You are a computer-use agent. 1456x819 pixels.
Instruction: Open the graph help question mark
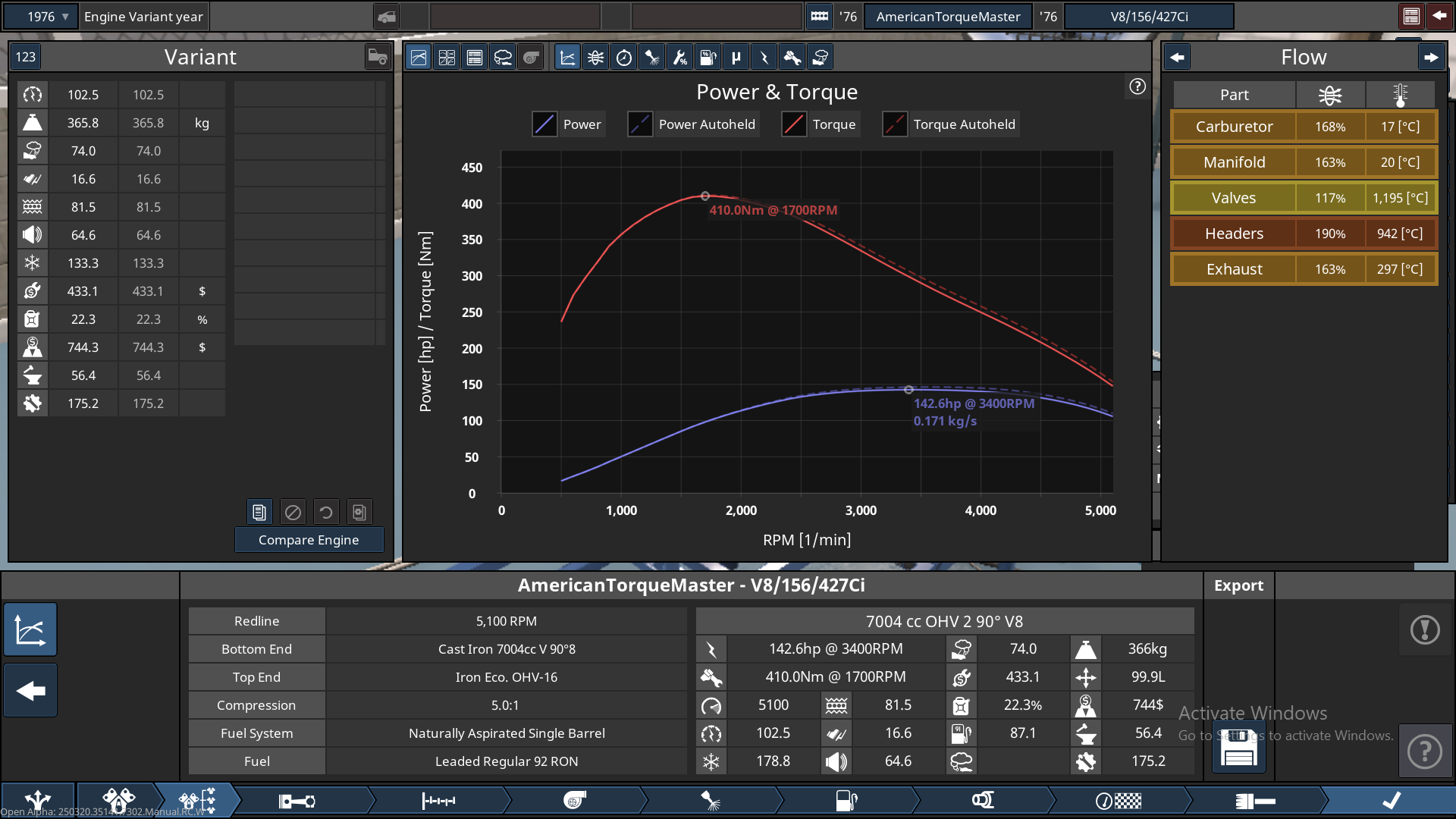(x=1137, y=86)
